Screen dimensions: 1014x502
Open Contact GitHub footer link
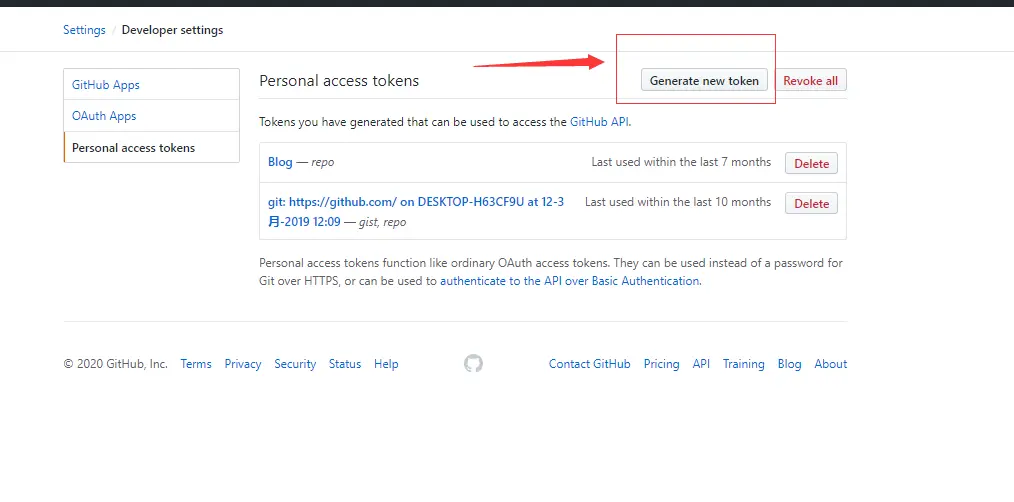click(x=590, y=364)
